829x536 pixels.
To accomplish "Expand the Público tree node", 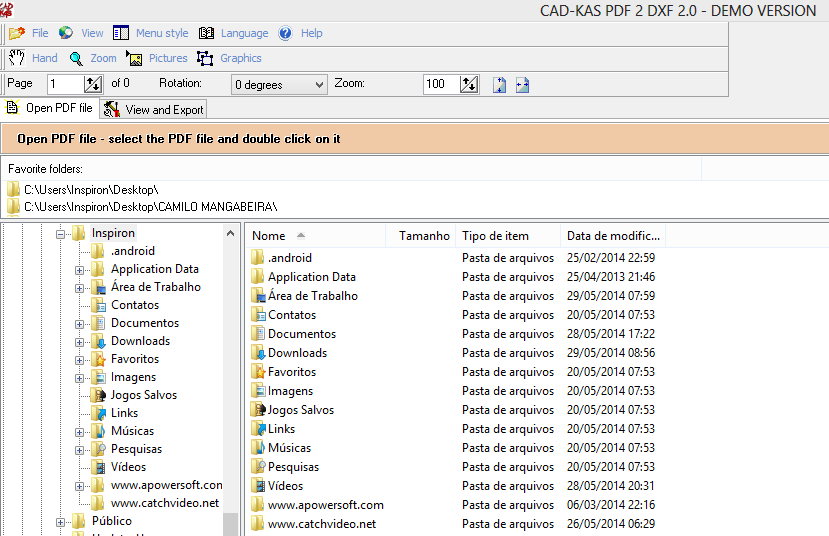I will [60, 522].
